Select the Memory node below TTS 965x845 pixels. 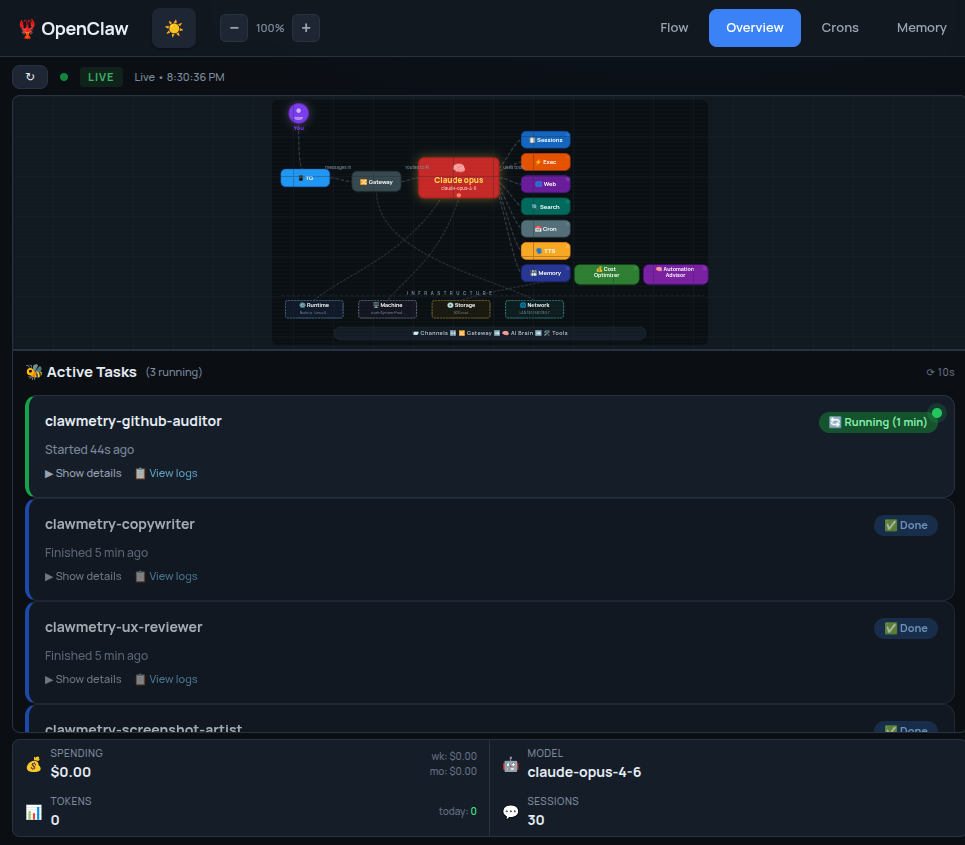545,272
